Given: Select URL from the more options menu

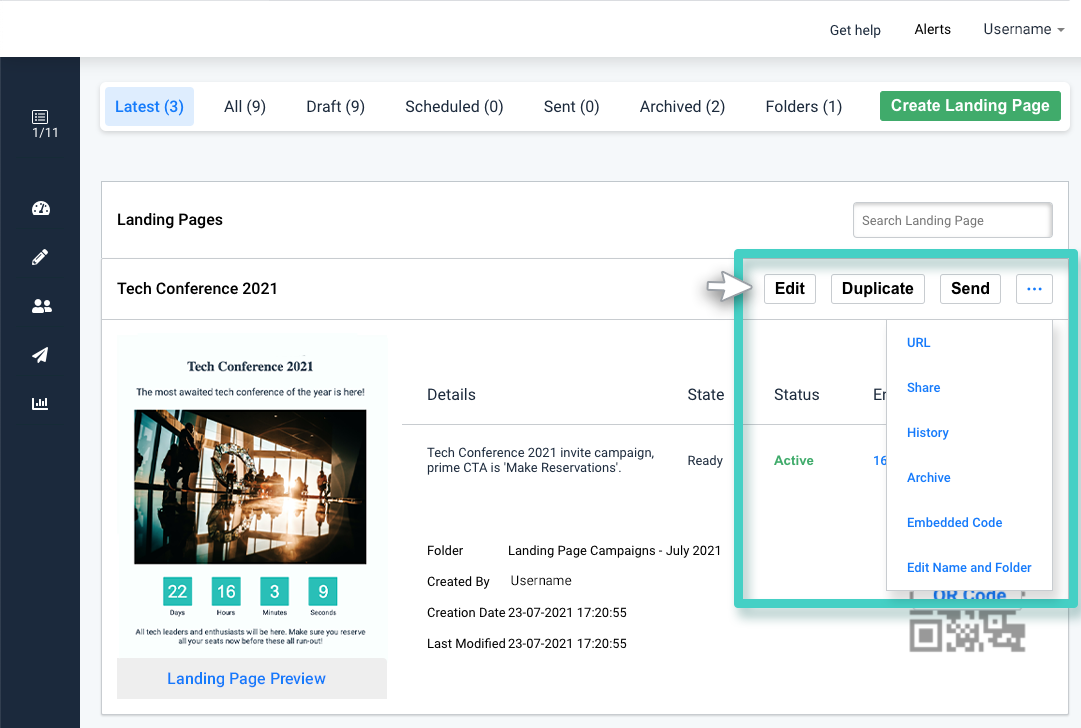Looking at the screenshot, I should (918, 343).
